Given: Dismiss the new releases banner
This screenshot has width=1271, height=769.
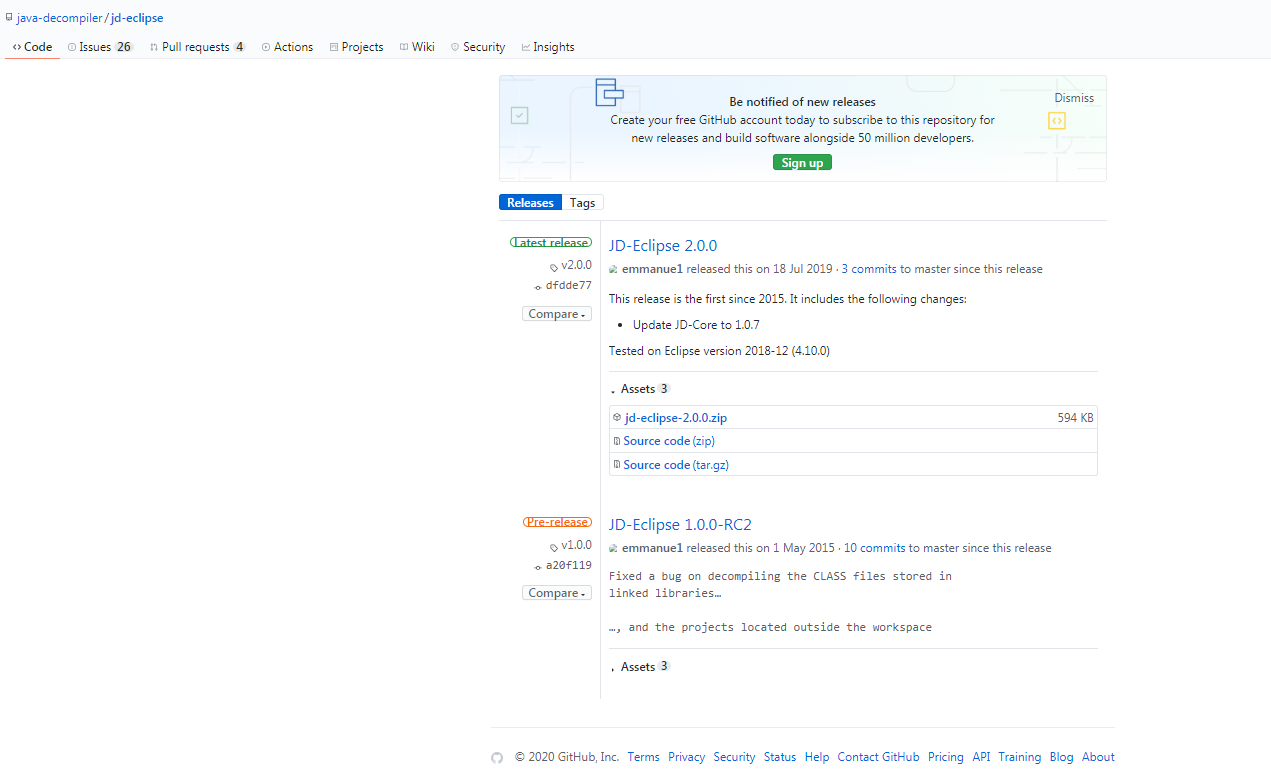Looking at the screenshot, I should point(1073,97).
